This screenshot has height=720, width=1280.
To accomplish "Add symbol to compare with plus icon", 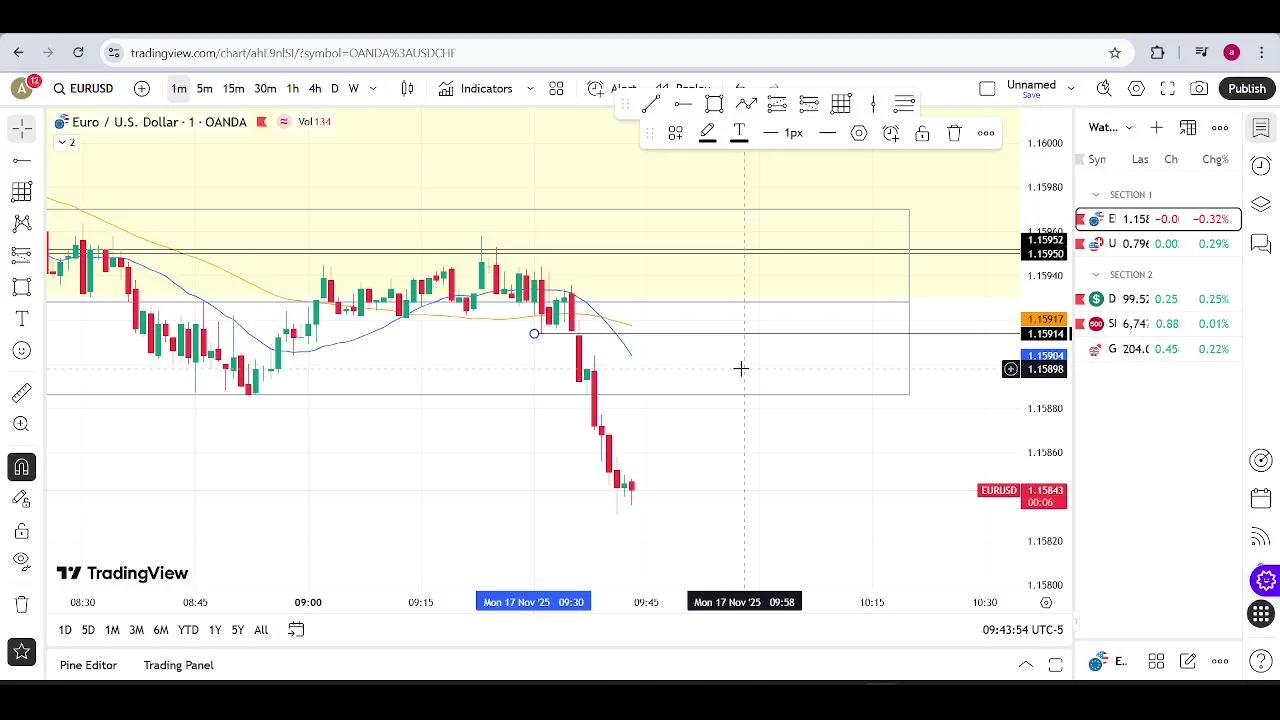I will pos(142,89).
